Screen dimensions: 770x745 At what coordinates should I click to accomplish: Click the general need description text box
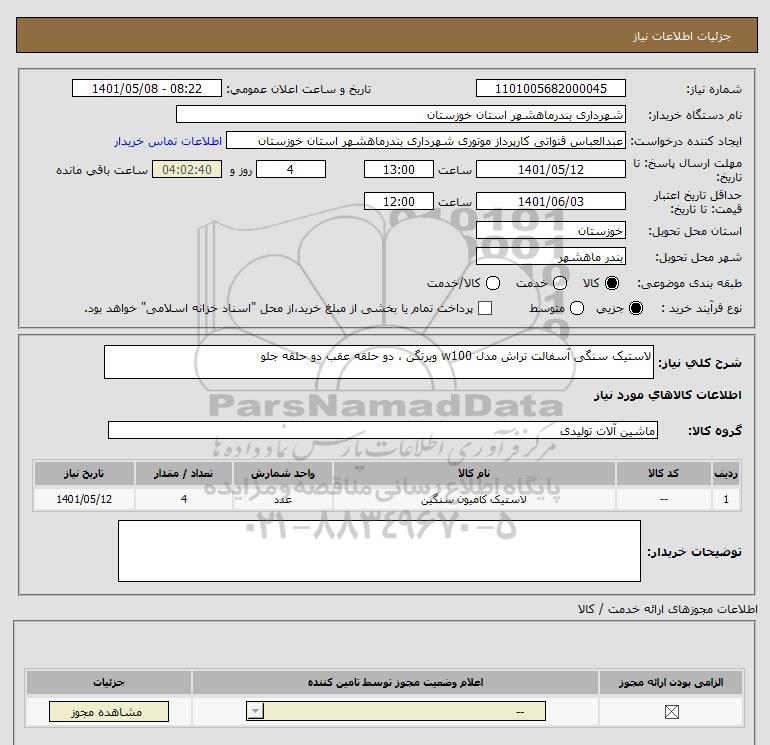point(379,362)
